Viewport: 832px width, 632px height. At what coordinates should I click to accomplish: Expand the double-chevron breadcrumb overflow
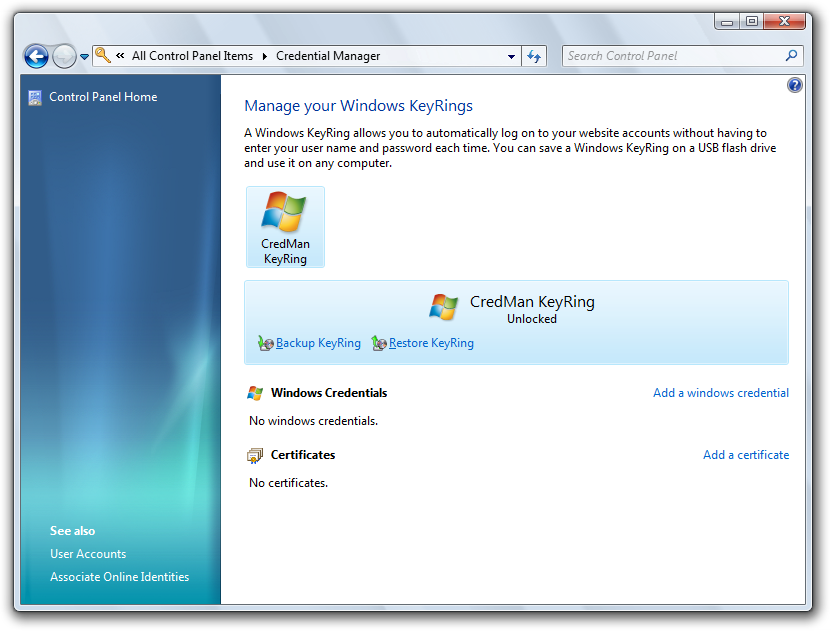pyautogui.click(x=120, y=55)
